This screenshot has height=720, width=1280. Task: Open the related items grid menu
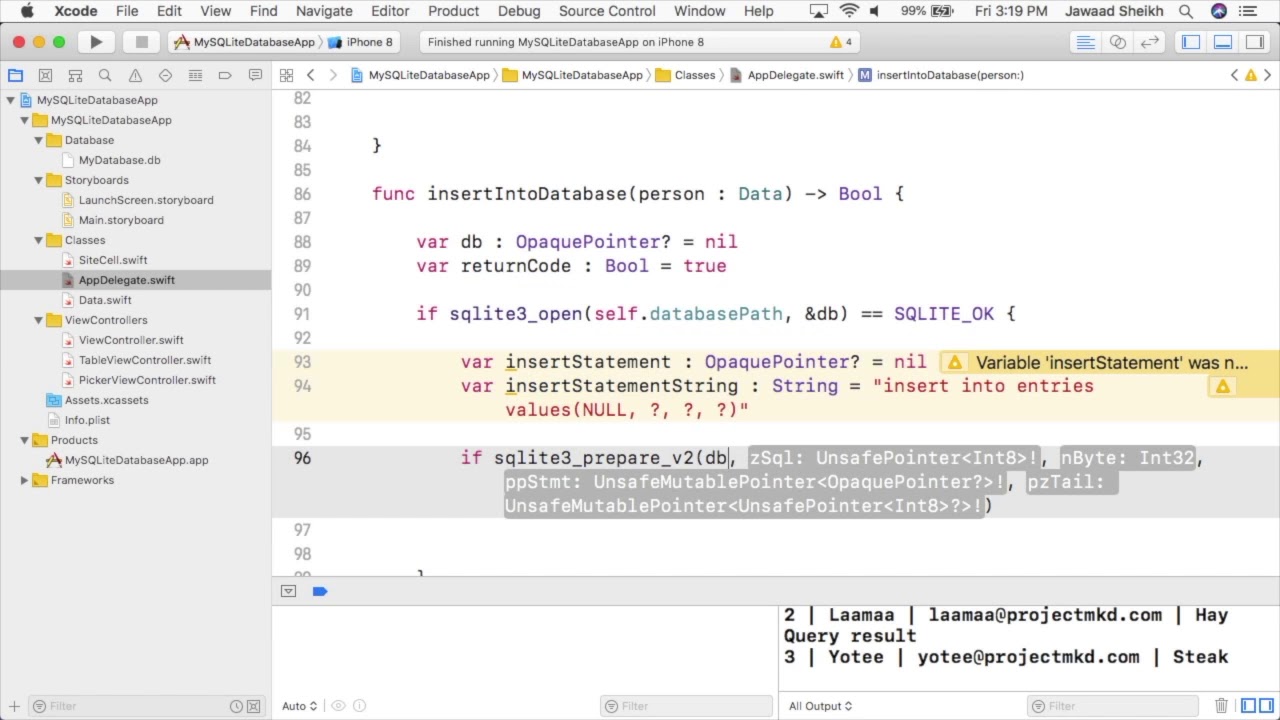(x=286, y=75)
